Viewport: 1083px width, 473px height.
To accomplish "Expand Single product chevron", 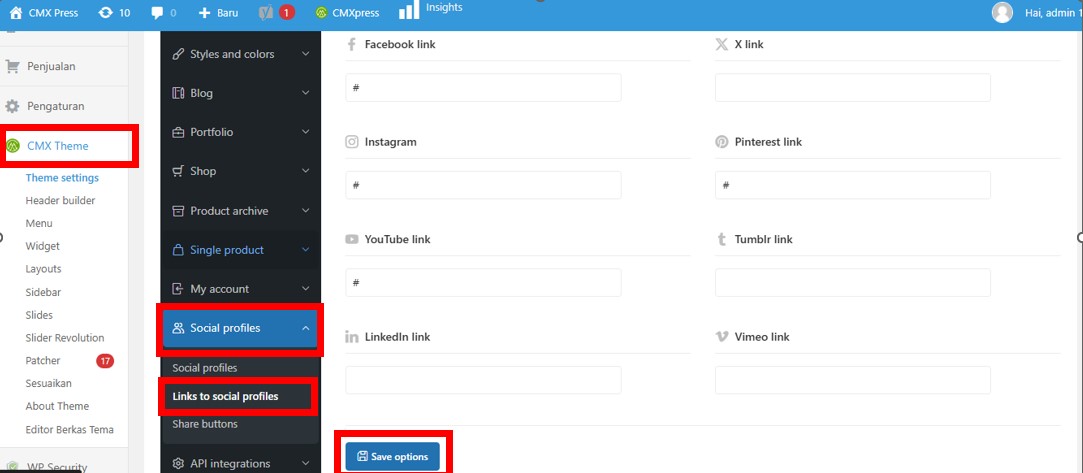I will click(306, 250).
